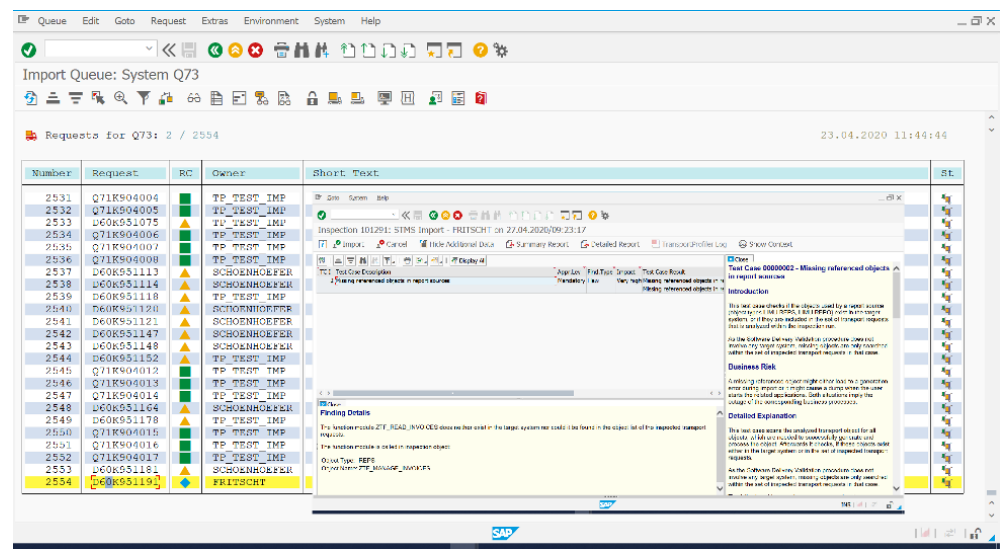Select request D60K951191 in row 2554
This screenshot has height=559, width=1008.
(125, 482)
